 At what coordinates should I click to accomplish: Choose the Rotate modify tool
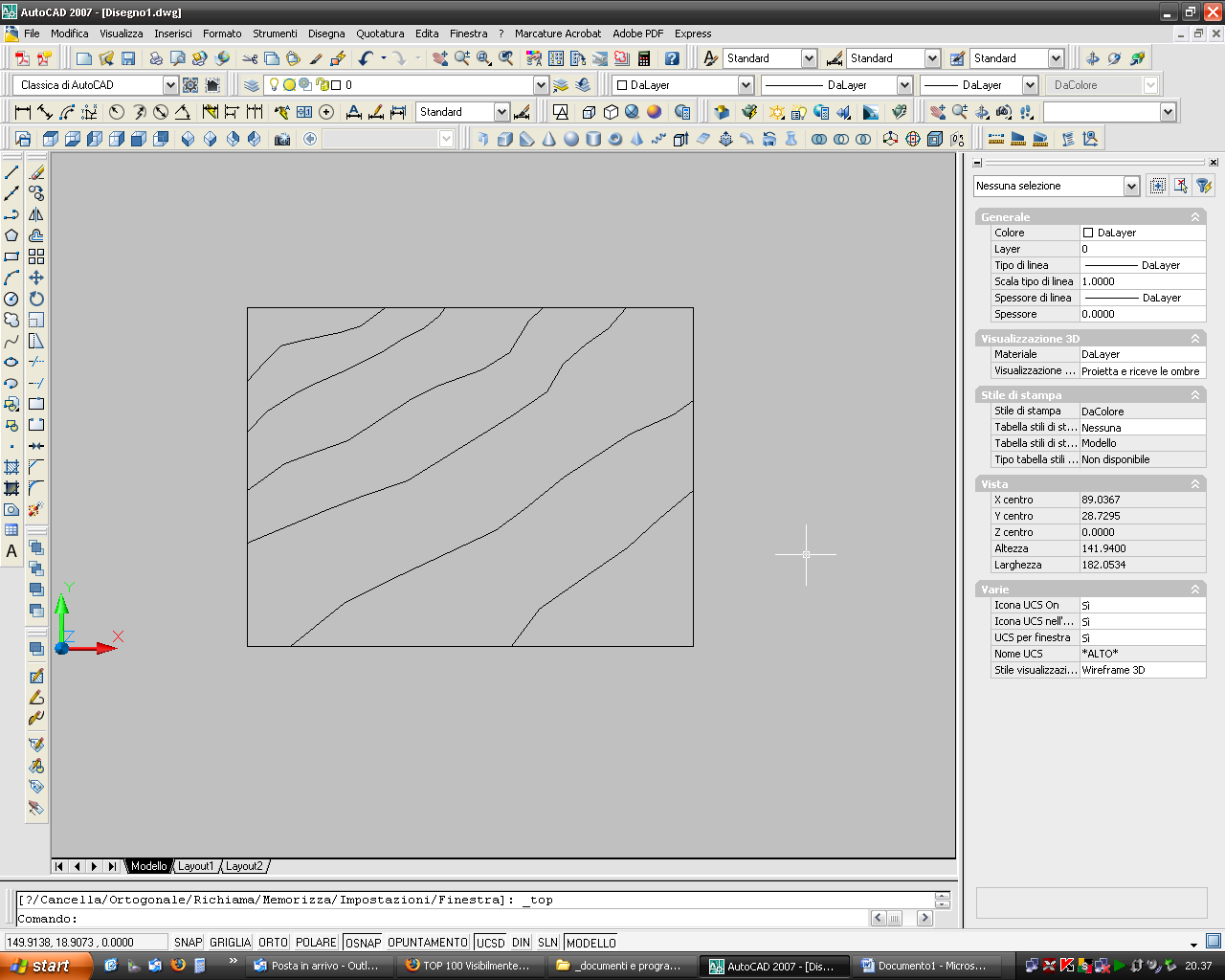coord(36,299)
